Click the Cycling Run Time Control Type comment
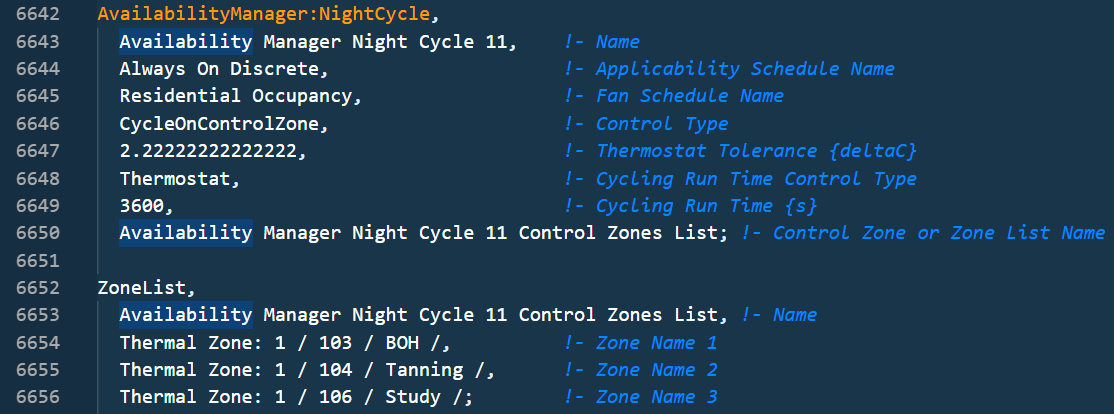Screen dimensions: 1114x414 (x=740, y=178)
